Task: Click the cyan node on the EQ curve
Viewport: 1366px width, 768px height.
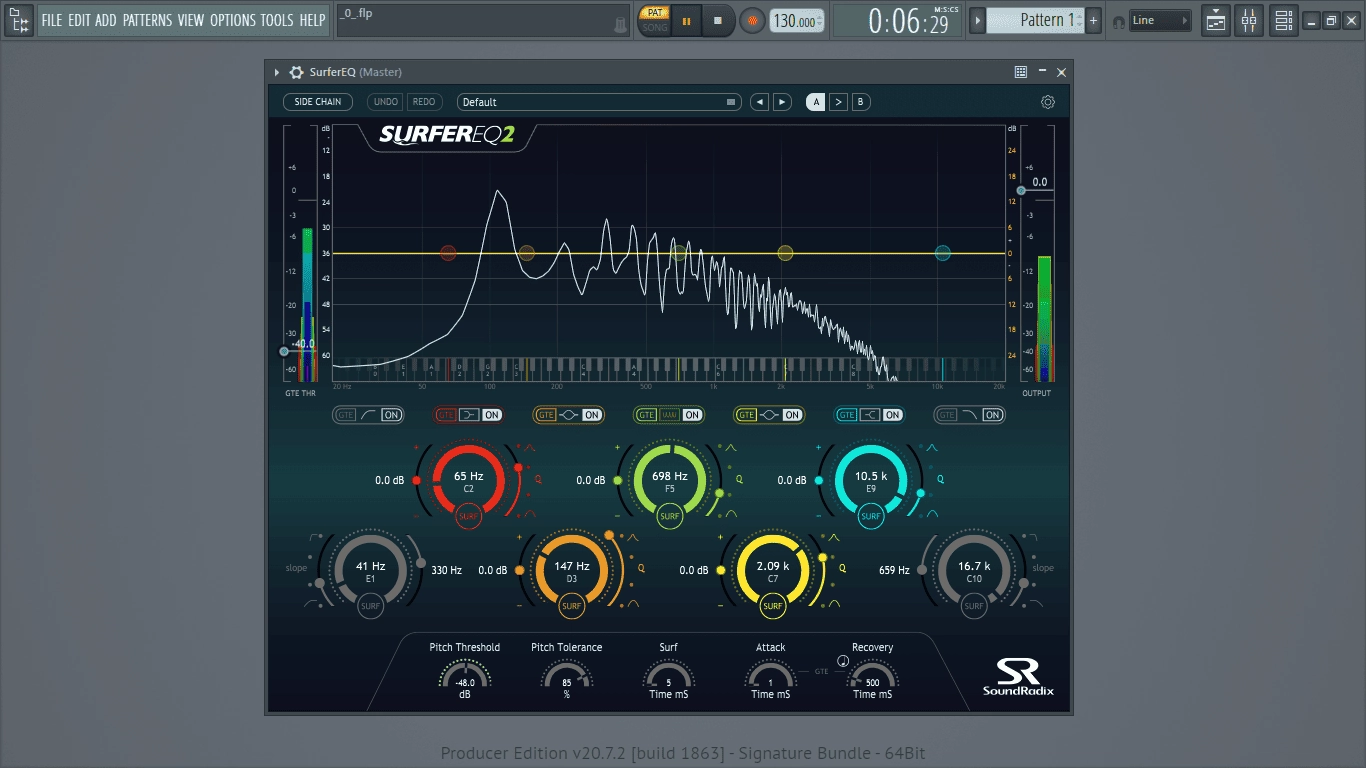Action: point(942,253)
